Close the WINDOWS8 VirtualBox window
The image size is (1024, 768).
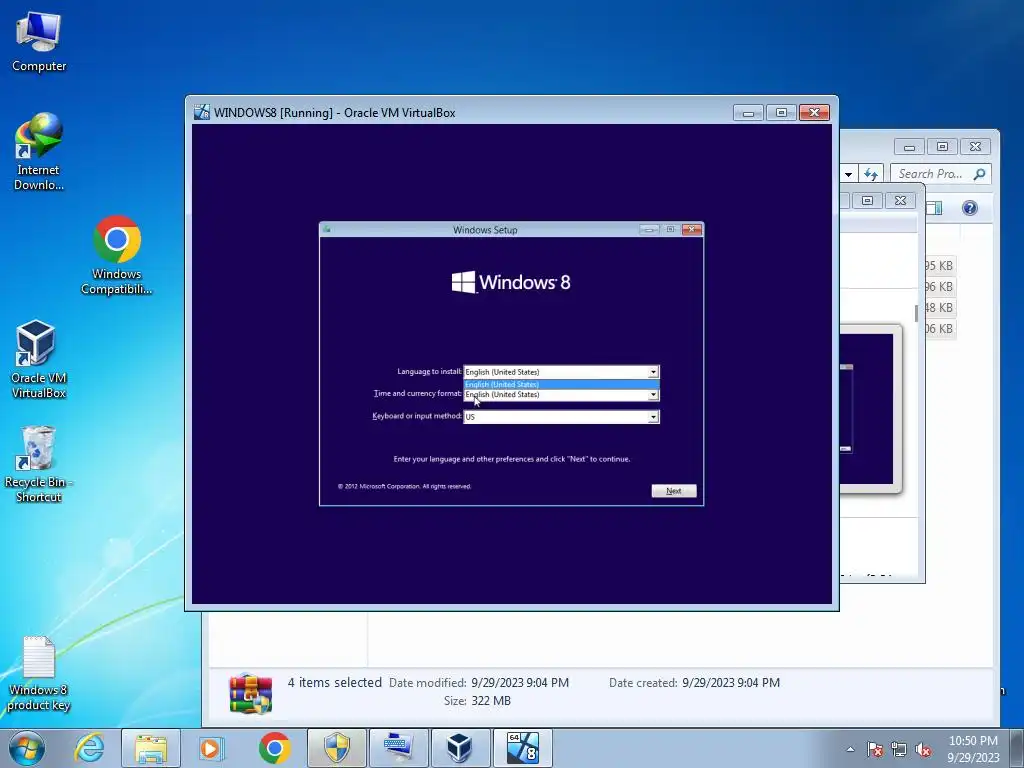click(x=814, y=113)
